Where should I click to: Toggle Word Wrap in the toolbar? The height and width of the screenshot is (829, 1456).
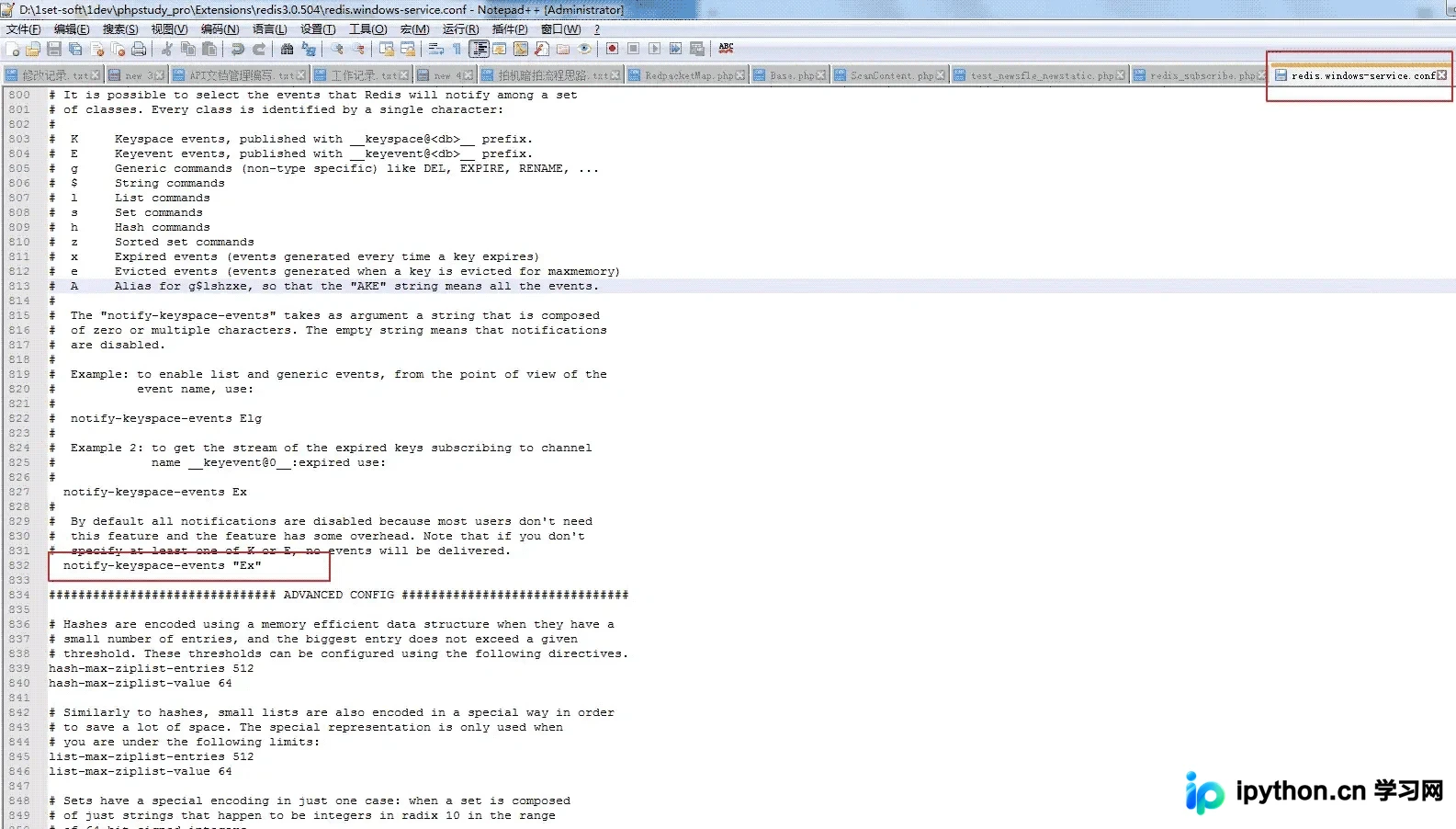[436, 49]
